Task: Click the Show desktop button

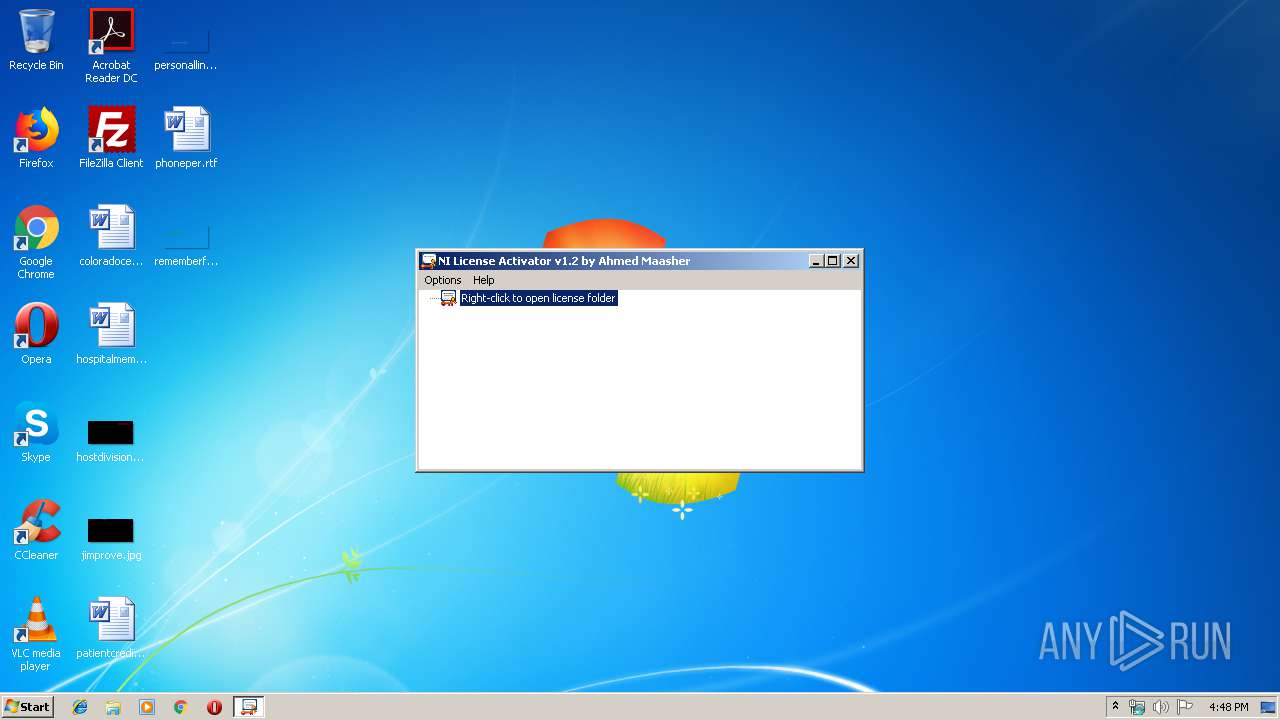Action: (1270, 707)
